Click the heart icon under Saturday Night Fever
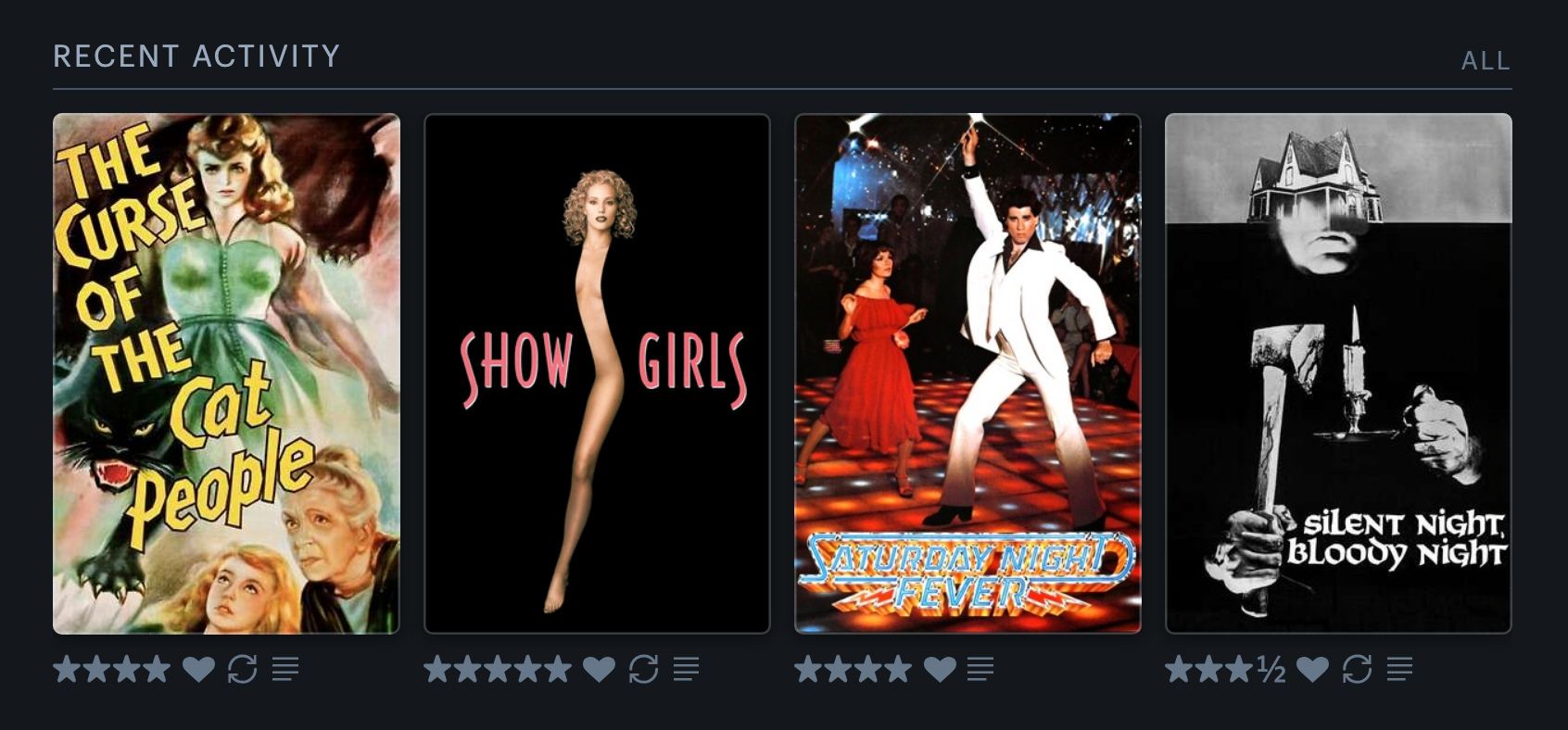The height and width of the screenshot is (730, 1568). click(x=940, y=669)
